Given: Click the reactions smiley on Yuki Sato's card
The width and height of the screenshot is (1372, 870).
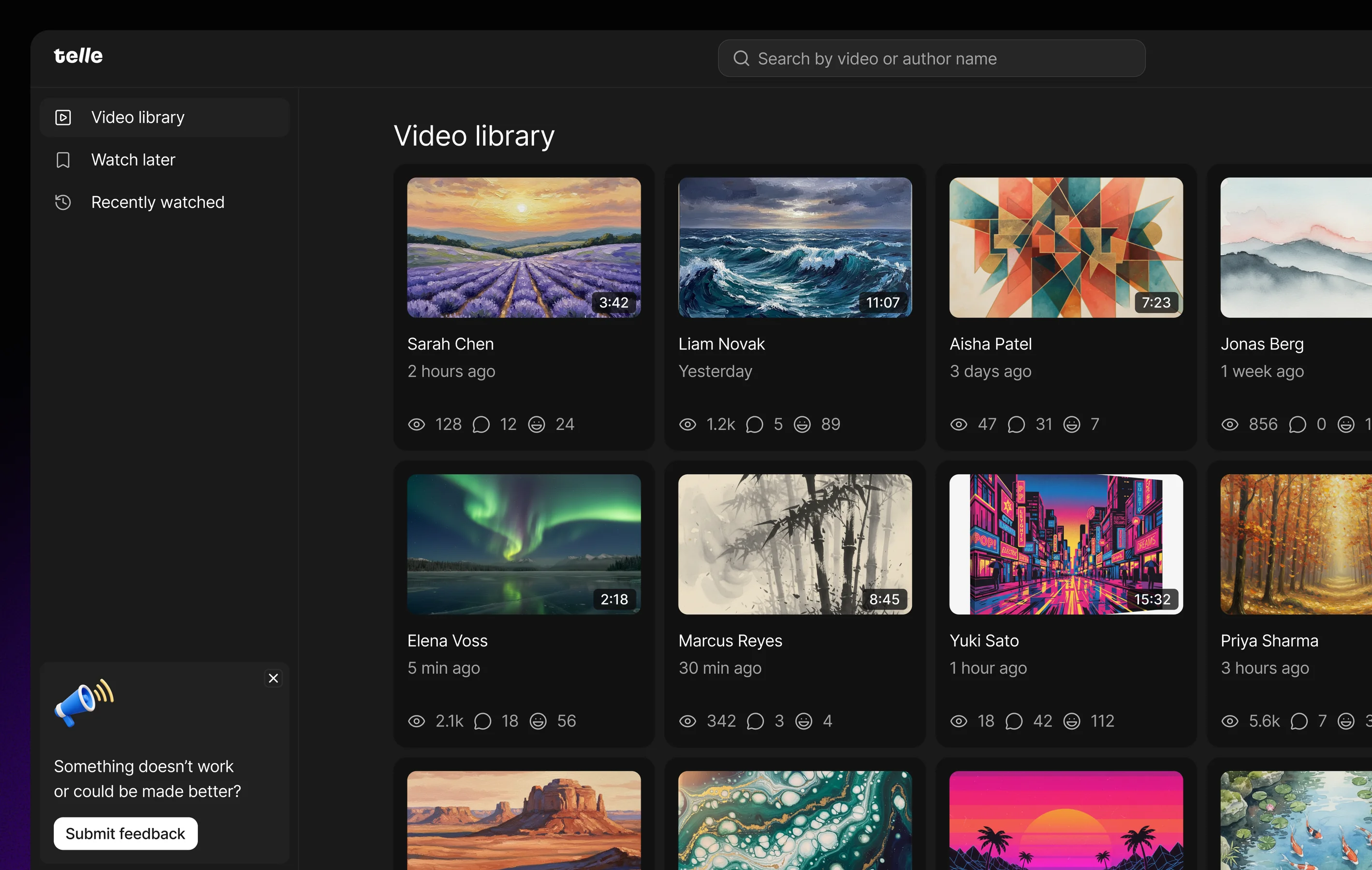Looking at the screenshot, I should (x=1072, y=721).
